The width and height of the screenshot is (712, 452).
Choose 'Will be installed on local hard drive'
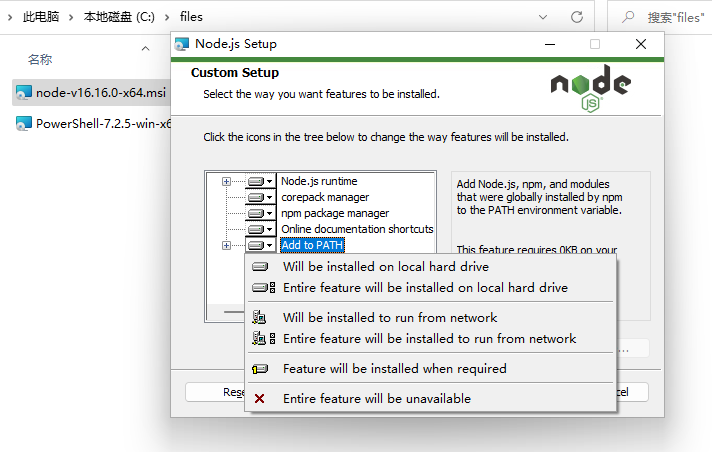[x=385, y=266]
